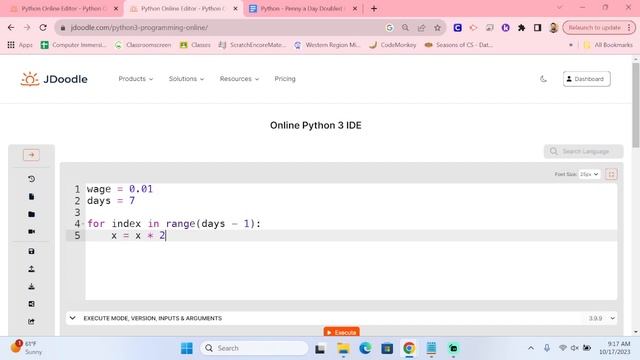Click the new file icon in sidebar
The width and height of the screenshot is (640, 360).
[x=31, y=197]
